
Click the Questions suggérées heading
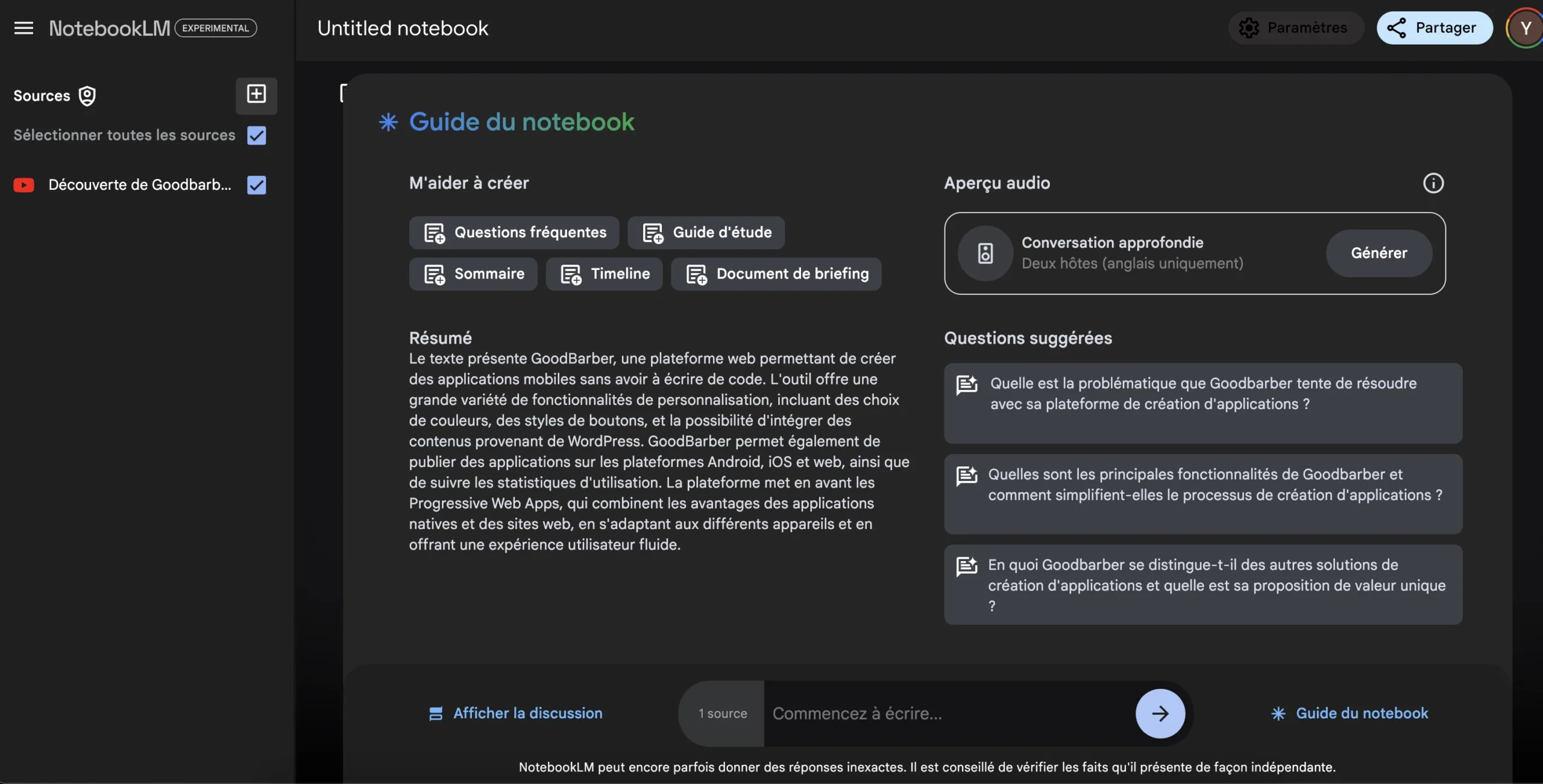(x=1028, y=338)
